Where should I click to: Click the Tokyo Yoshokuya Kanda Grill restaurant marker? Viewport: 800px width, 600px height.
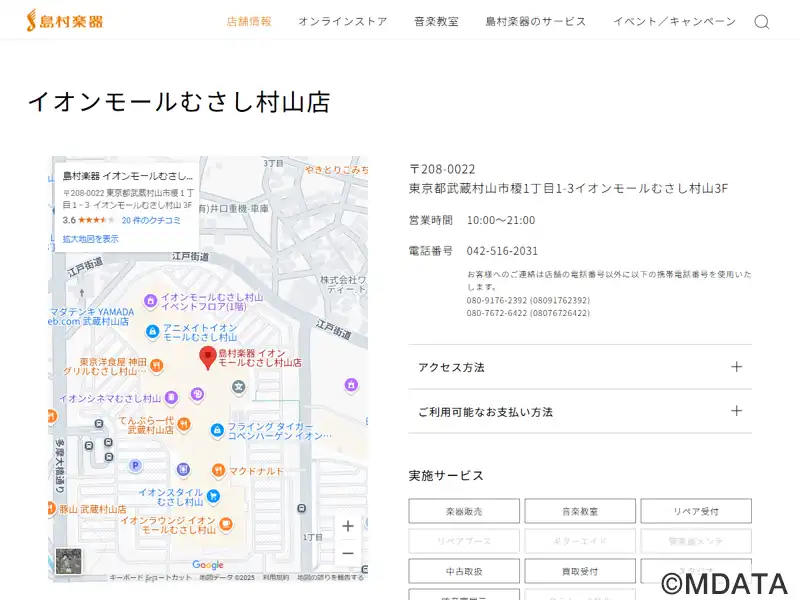(157, 365)
